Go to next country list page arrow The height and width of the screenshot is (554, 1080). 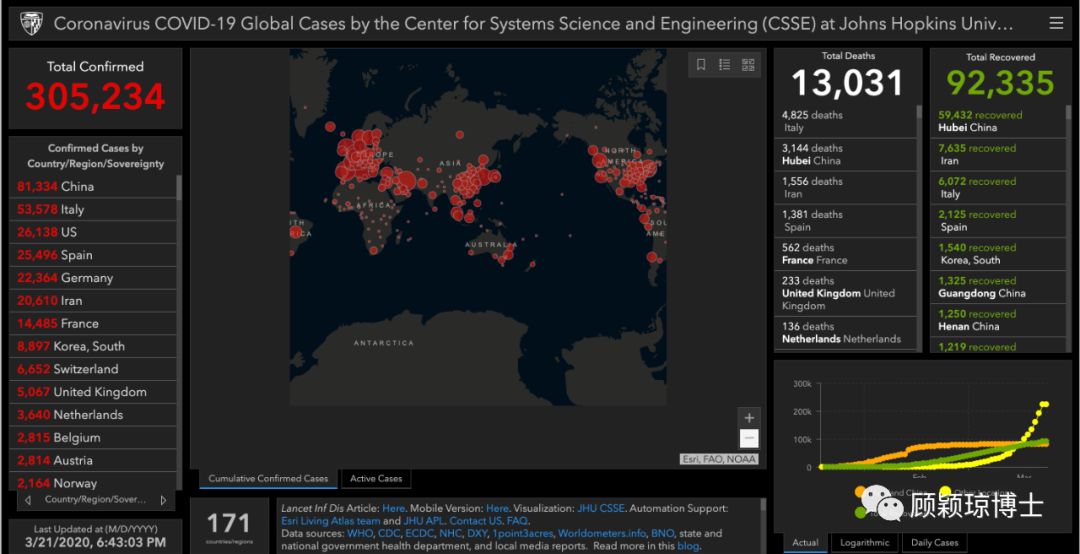click(x=163, y=500)
